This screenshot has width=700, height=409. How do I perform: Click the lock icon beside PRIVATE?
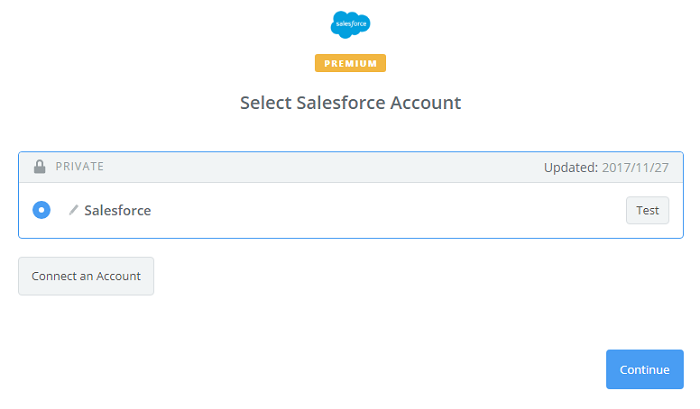pyautogui.click(x=40, y=167)
